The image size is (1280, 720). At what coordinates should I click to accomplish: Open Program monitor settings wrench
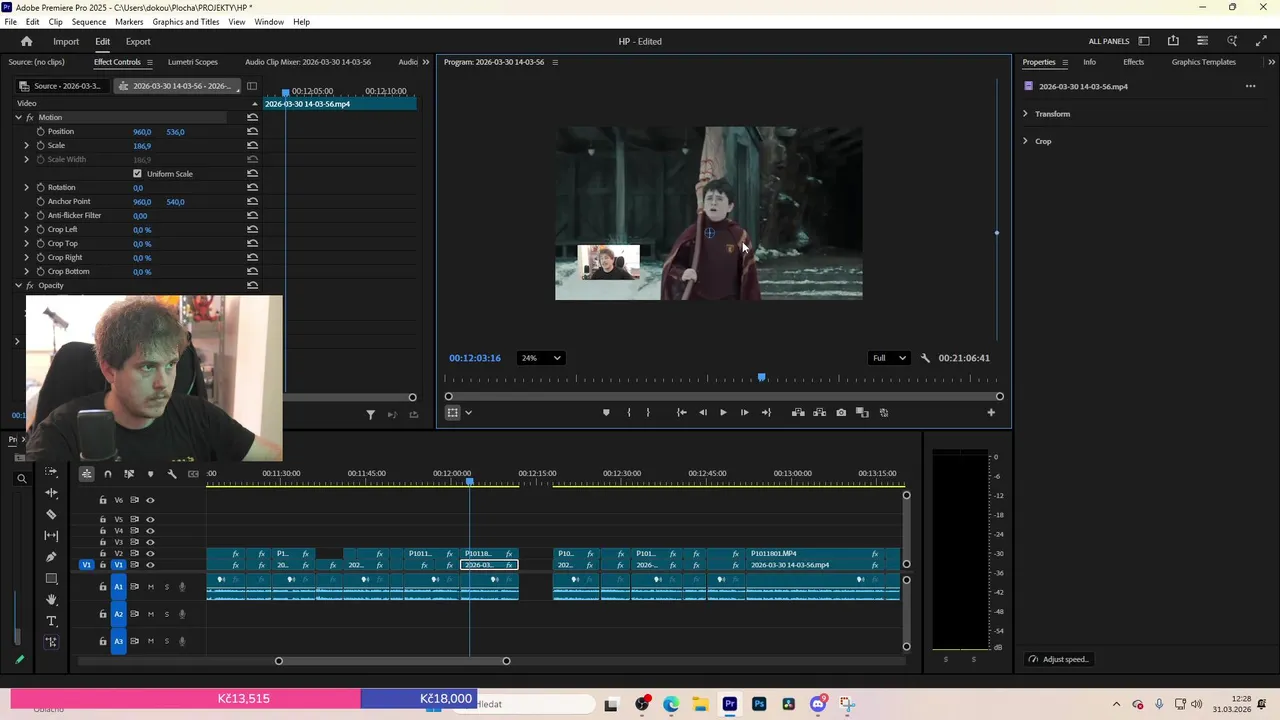pos(925,358)
